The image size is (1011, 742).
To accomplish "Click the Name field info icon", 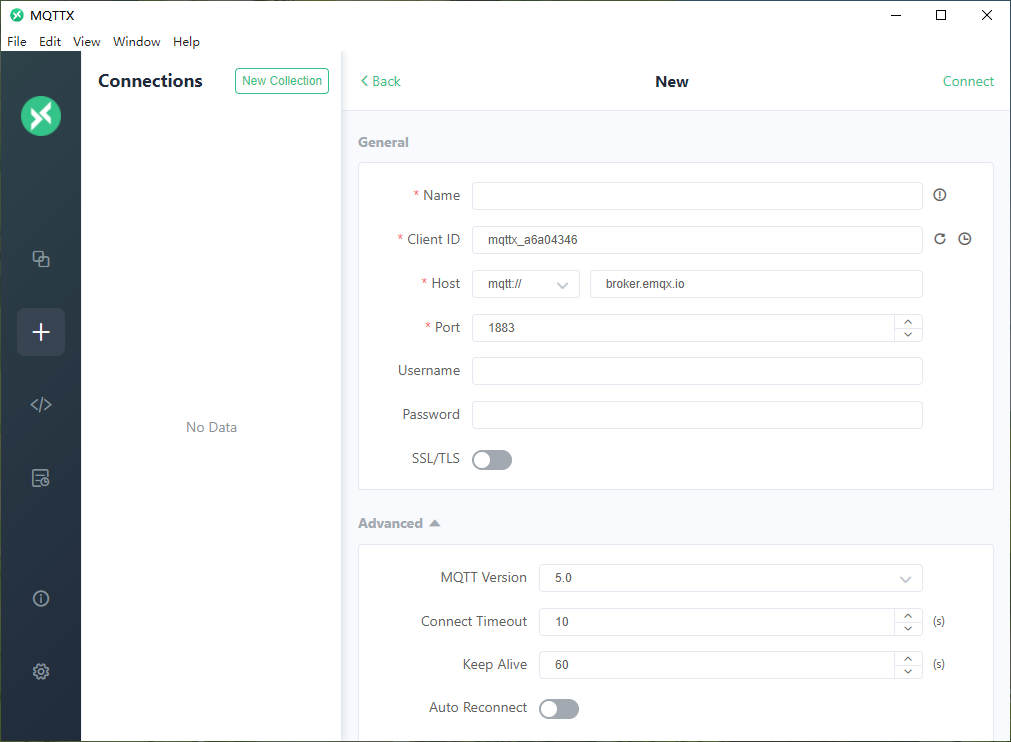I will pyautogui.click(x=939, y=195).
